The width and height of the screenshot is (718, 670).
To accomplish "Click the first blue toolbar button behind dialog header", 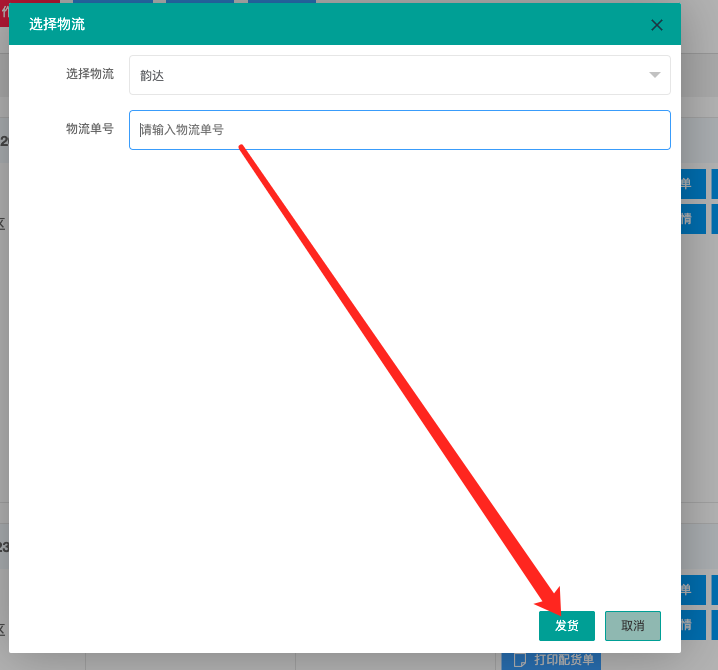I will 112,1.
